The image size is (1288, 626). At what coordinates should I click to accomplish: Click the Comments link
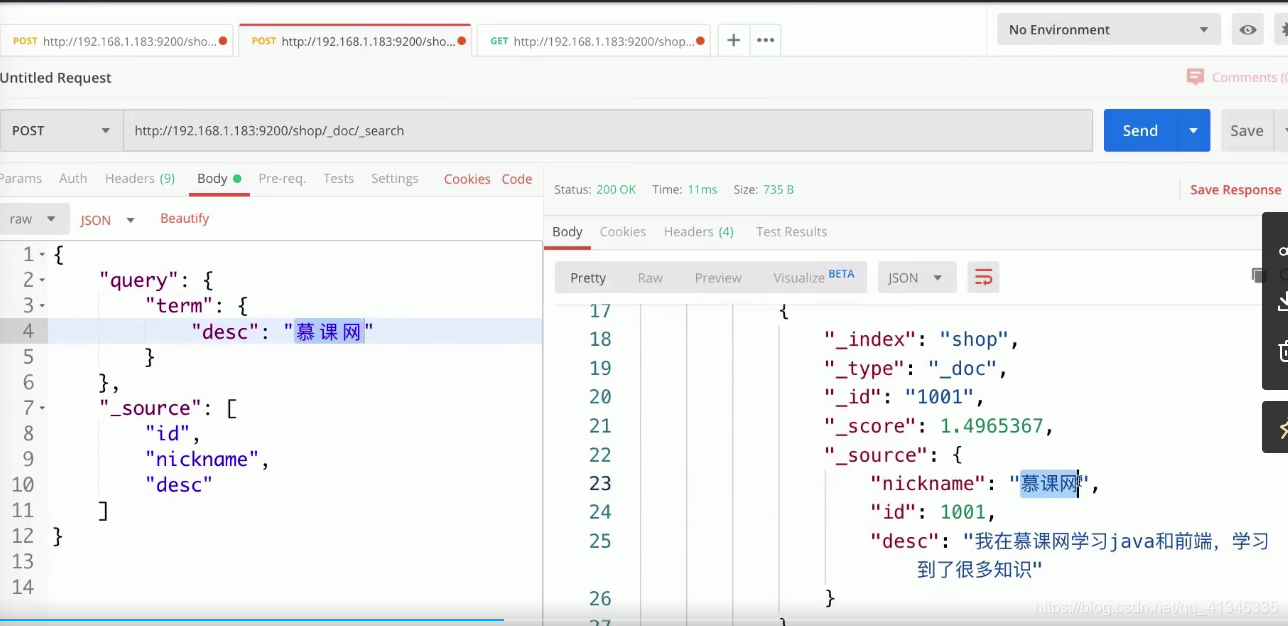pos(1249,77)
